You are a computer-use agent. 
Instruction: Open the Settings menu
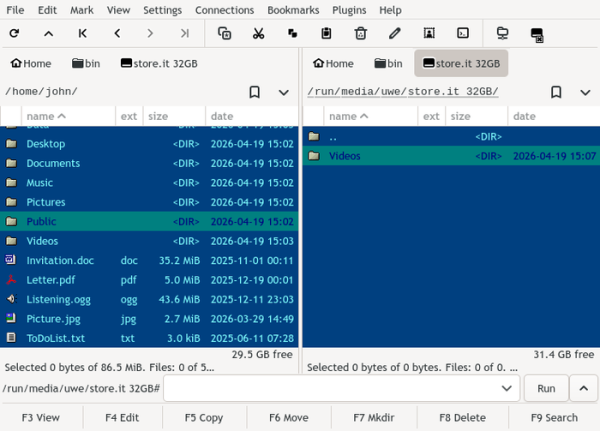point(162,10)
